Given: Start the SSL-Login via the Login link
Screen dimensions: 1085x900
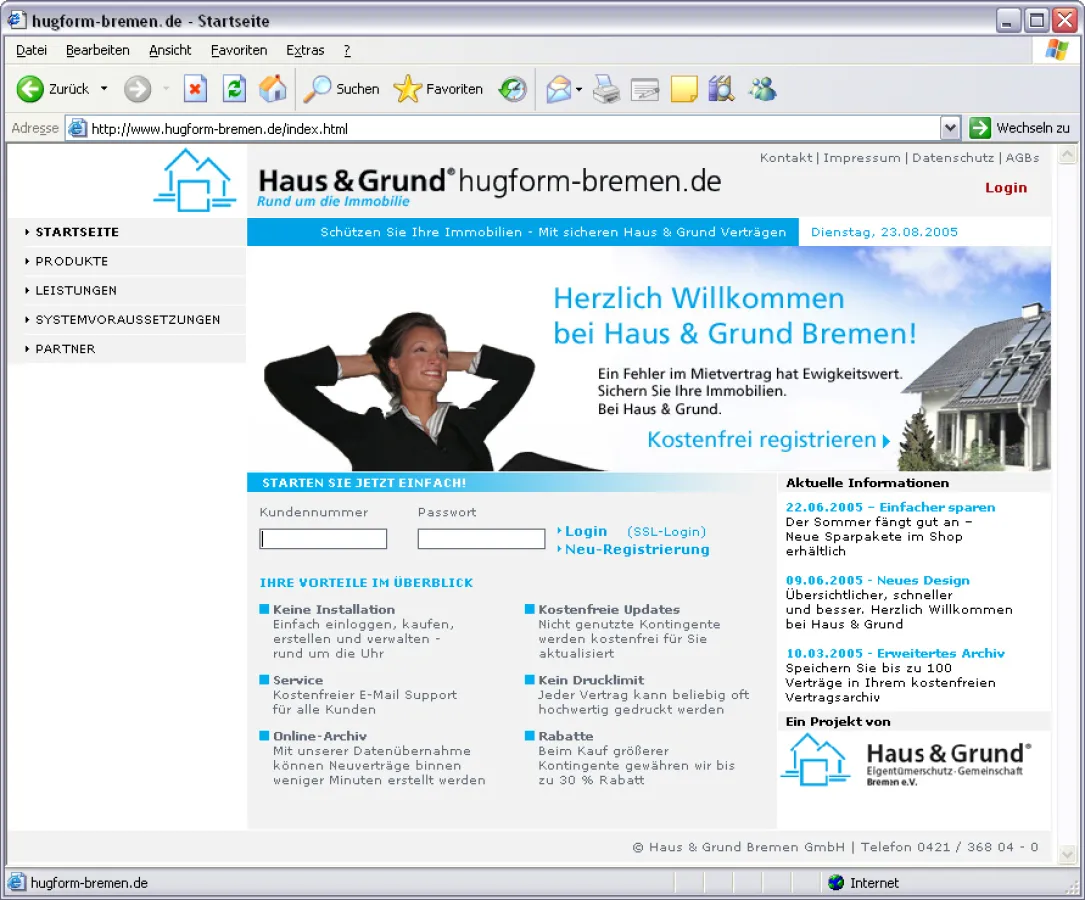Looking at the screenshot, I should 586,531.
